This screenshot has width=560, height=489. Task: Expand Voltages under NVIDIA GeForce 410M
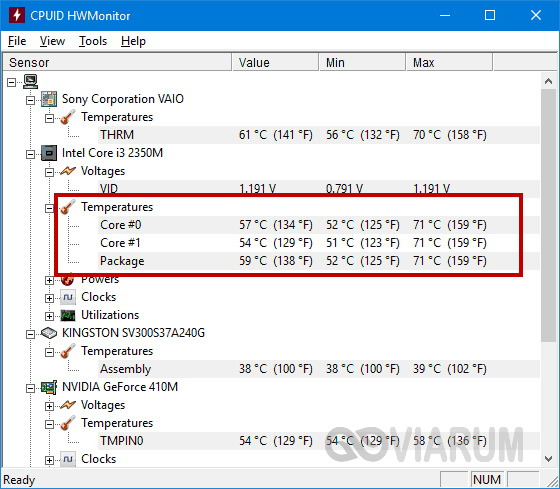tap(49, 406)
